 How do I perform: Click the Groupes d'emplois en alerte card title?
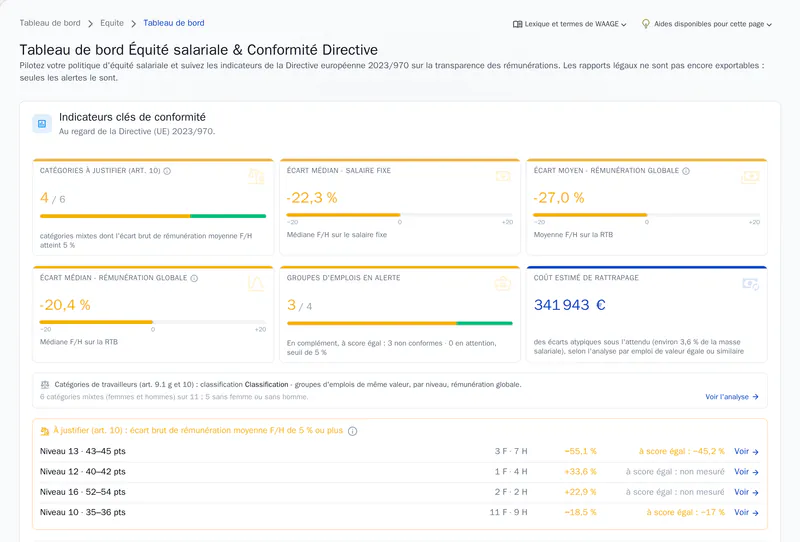(x=343, y=278)
